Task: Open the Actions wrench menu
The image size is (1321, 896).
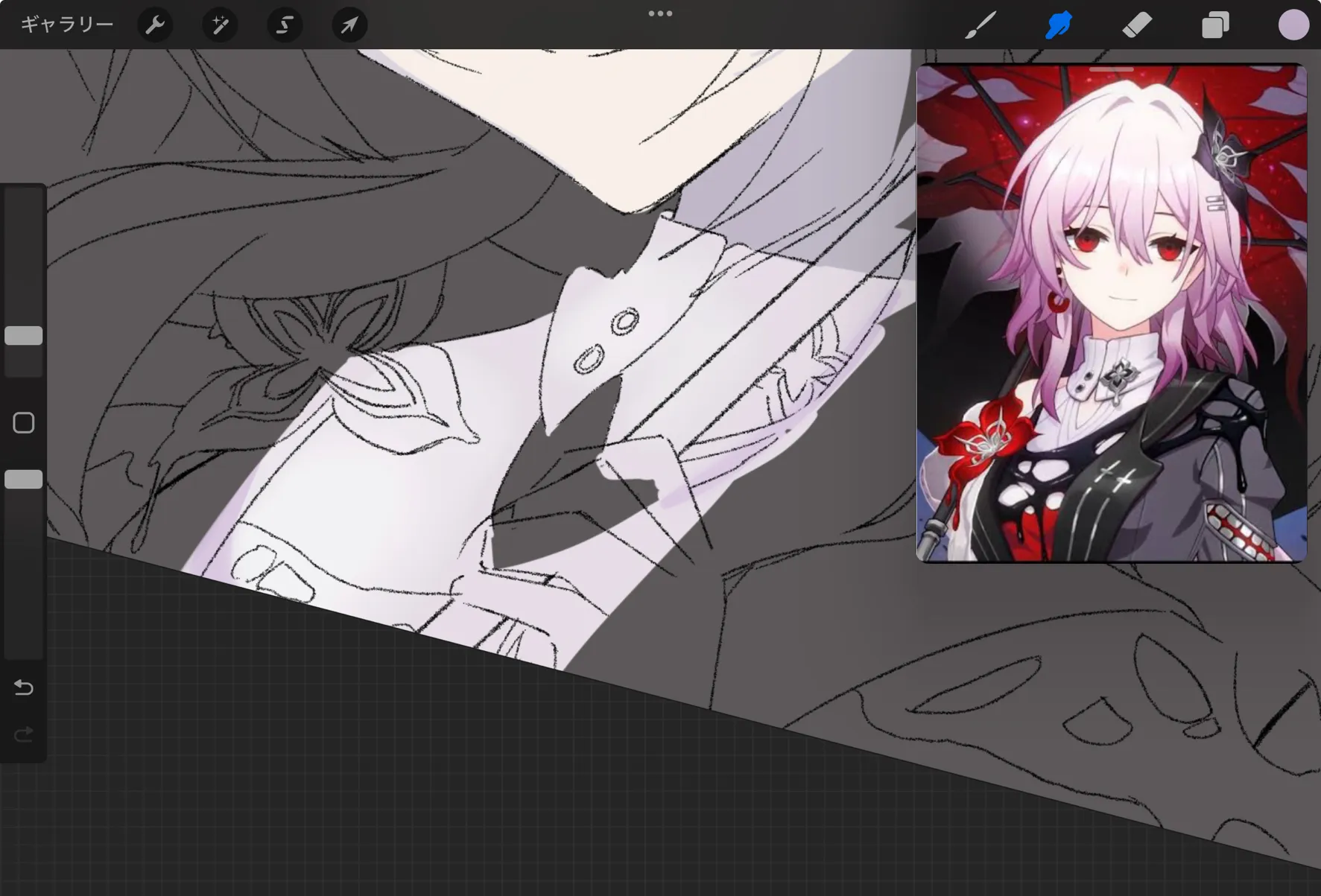Action: point(155,25)
